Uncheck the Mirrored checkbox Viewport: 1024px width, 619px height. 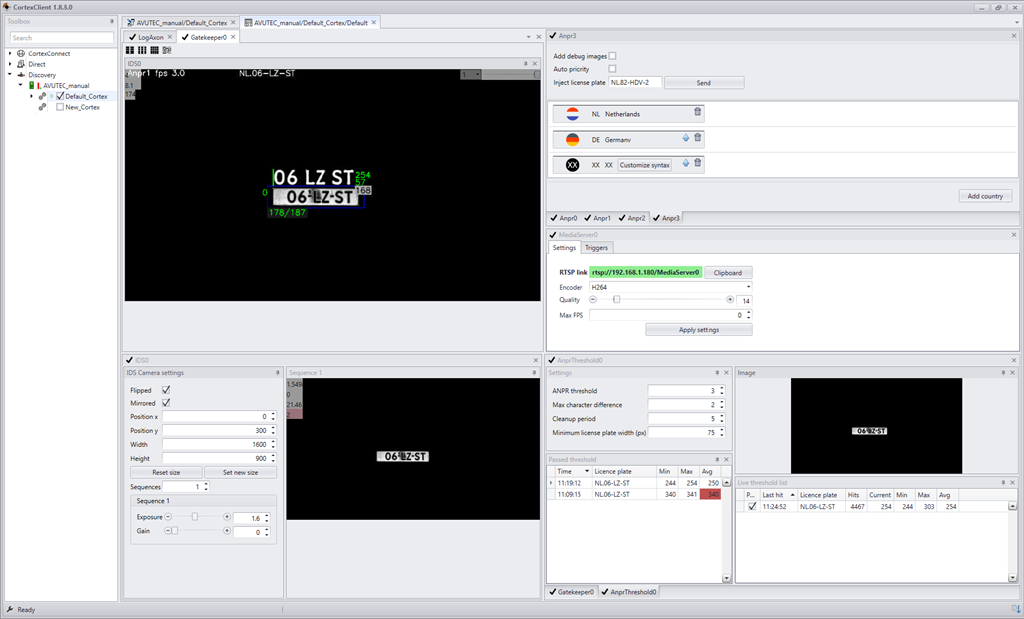tap(166, 403)
